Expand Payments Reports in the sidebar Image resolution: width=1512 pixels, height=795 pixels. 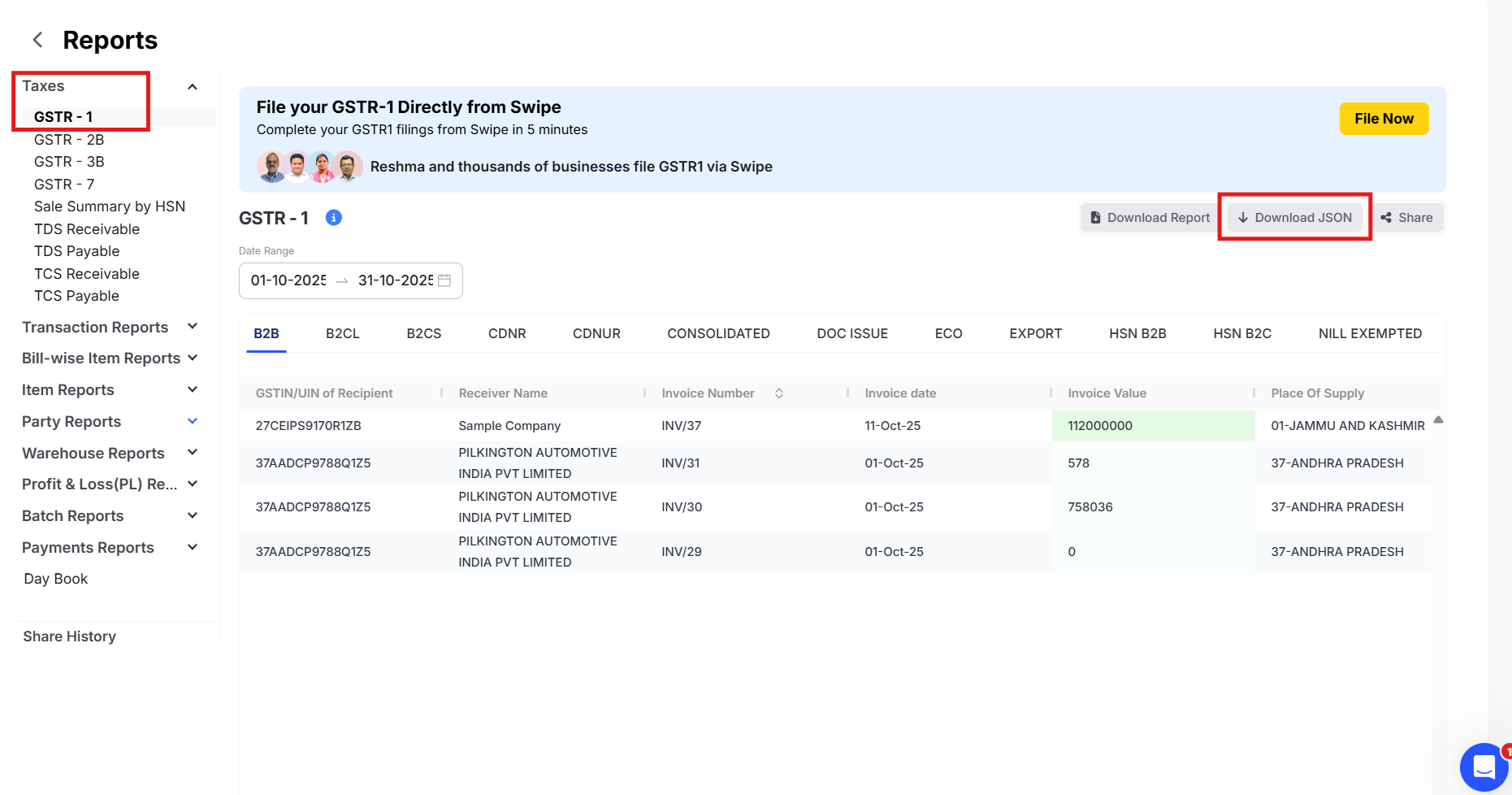click(193, 547)
